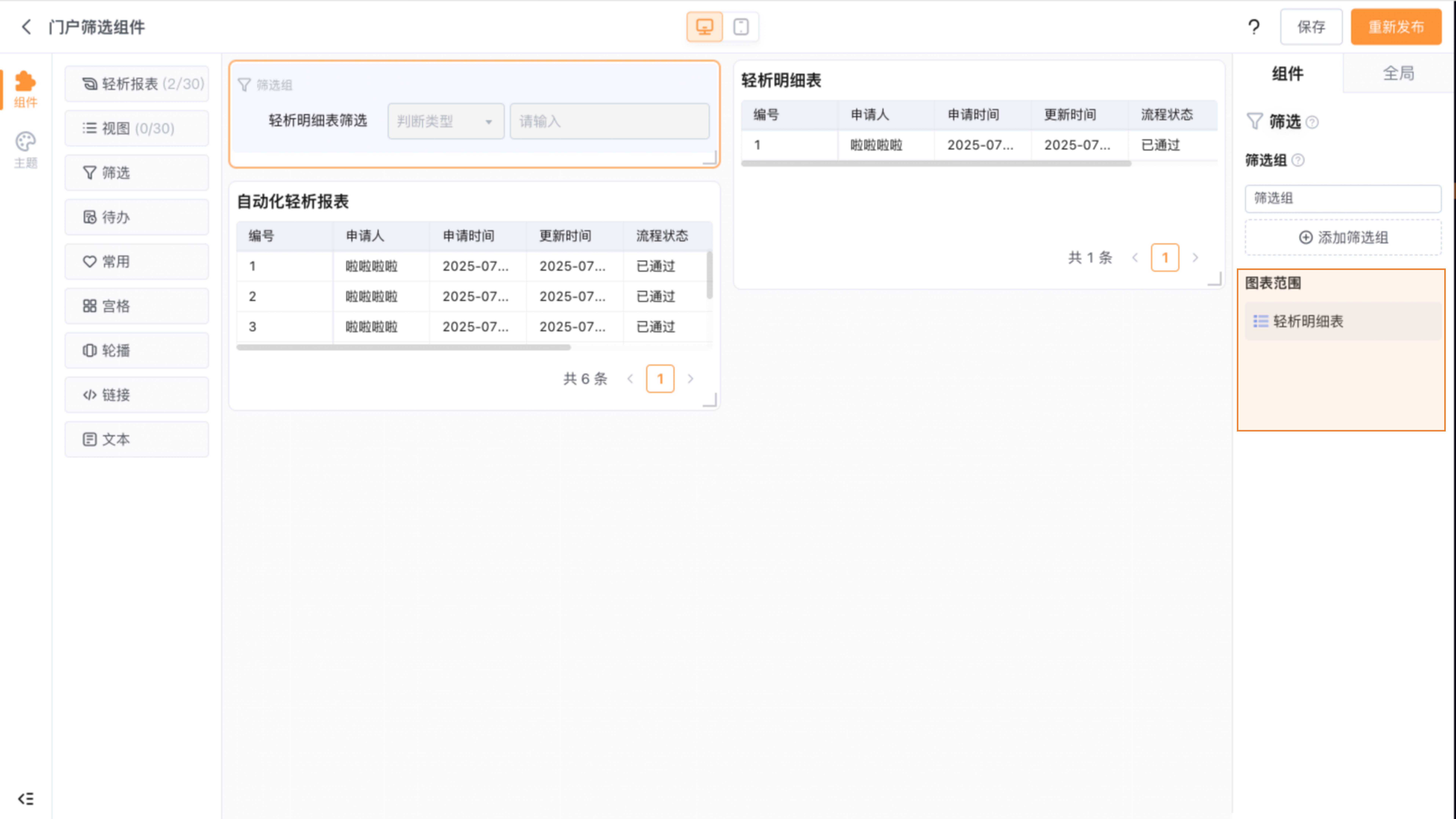This screenshot has height=819, width=1456.
Task: Select 轻析明细表 in 图表范围
Action: (1343, 321)
